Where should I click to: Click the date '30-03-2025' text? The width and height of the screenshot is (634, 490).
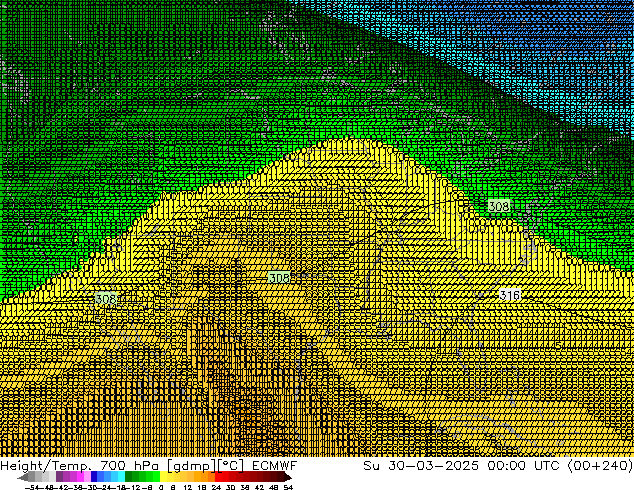(x=433, y=466)
